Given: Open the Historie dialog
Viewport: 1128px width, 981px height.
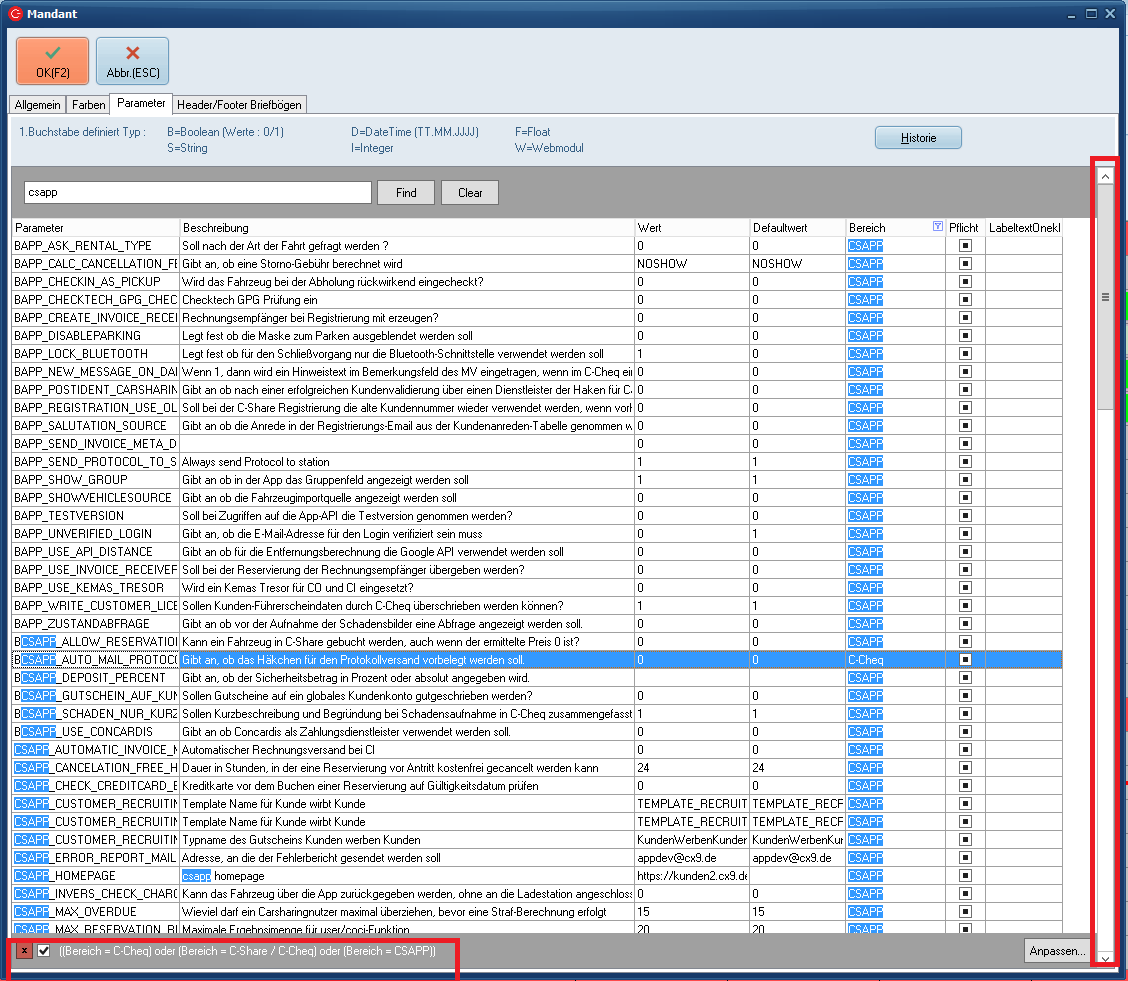Looking at the screenshot, I should click(x=918, y=138).
